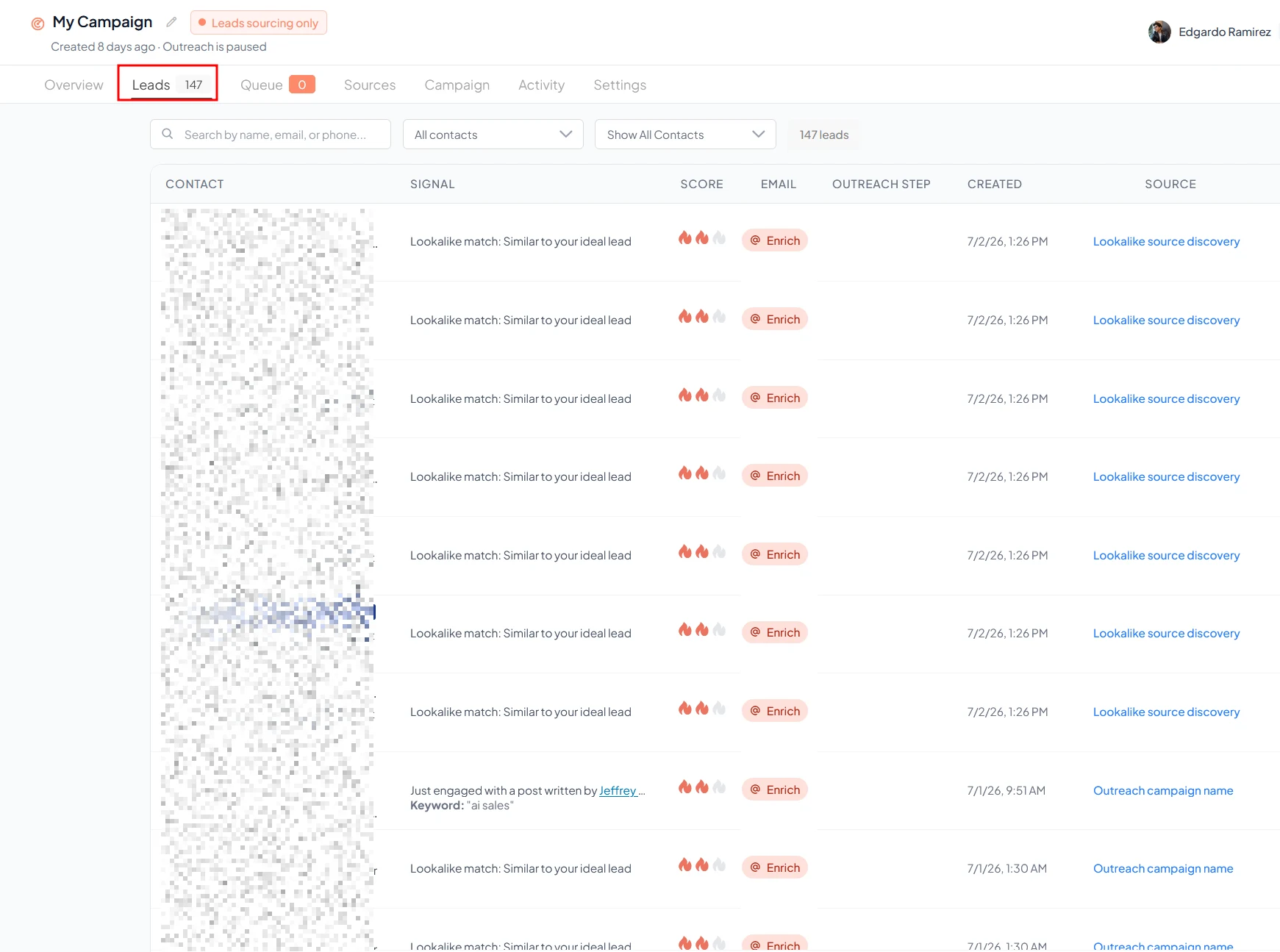Focus the search by name, email field

tap(271, 135)
